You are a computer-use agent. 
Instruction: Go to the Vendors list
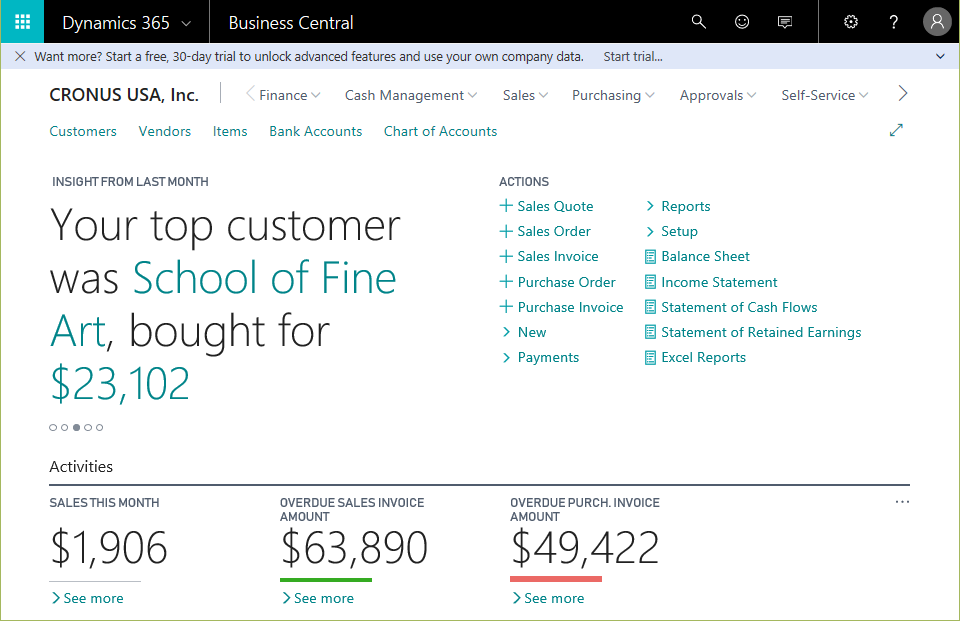(x=165, y=131)
